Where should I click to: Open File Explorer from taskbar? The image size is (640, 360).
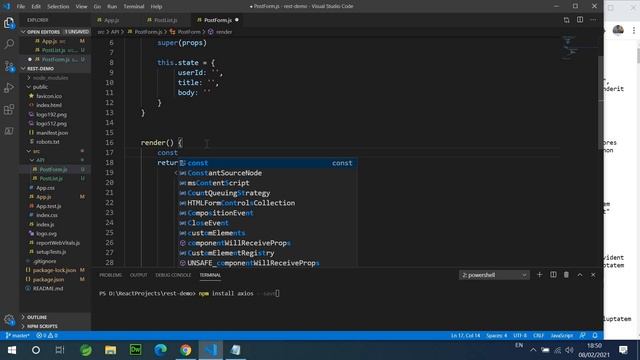111,350
